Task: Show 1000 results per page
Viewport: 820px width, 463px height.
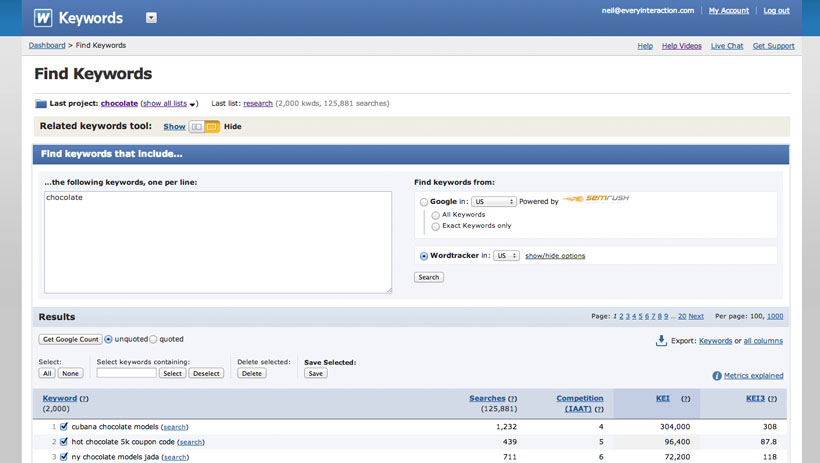Action: pos(775,317)
